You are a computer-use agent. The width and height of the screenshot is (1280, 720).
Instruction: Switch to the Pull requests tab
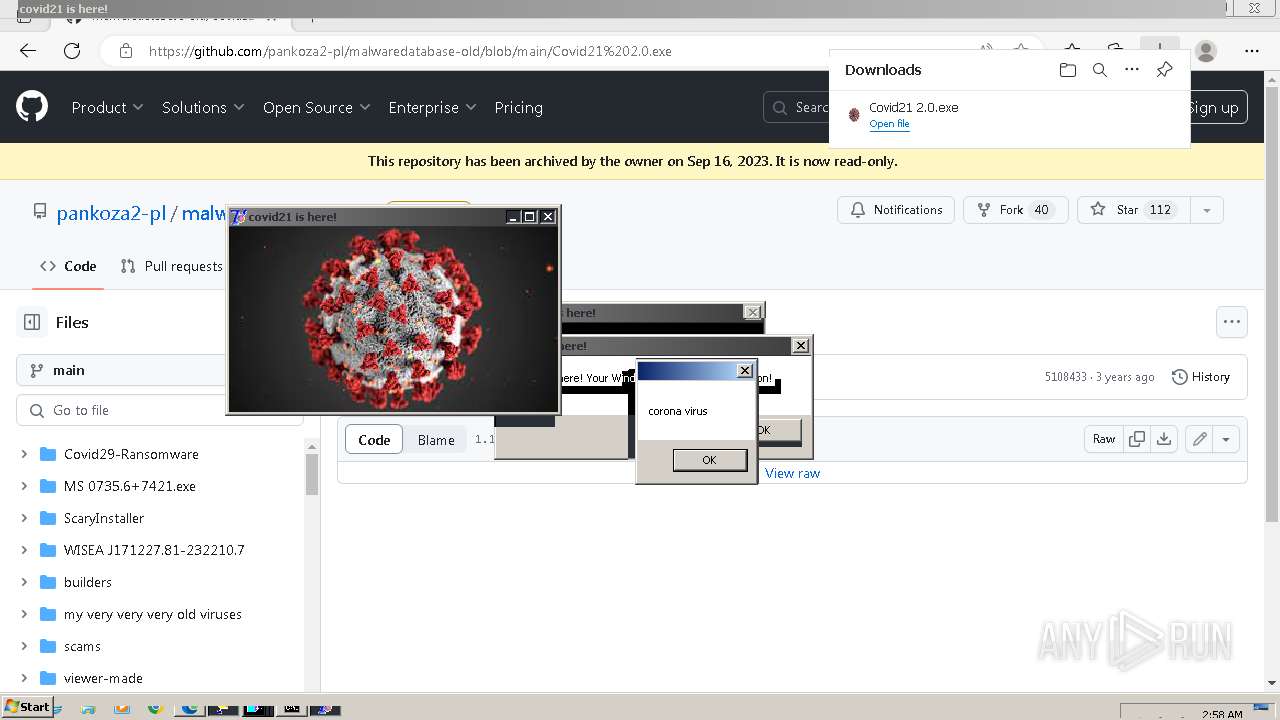[172, 266]
